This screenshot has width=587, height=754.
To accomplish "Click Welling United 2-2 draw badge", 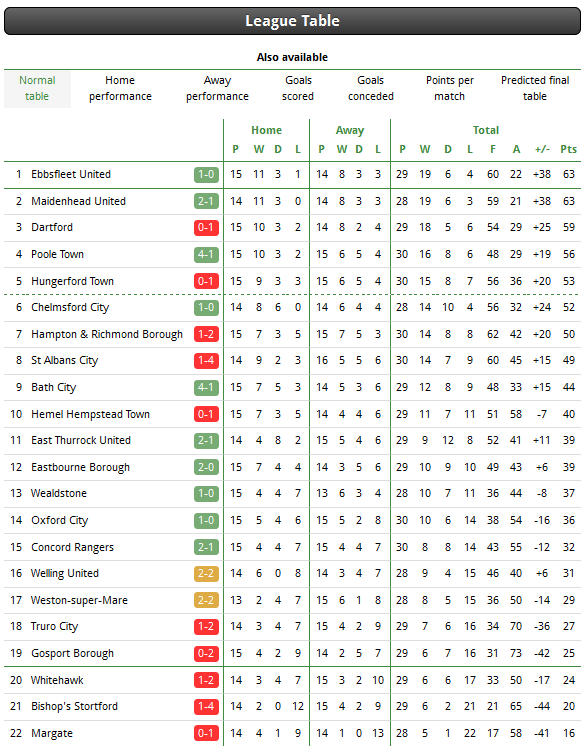I will pyautogui.click(x=206, y=574).
